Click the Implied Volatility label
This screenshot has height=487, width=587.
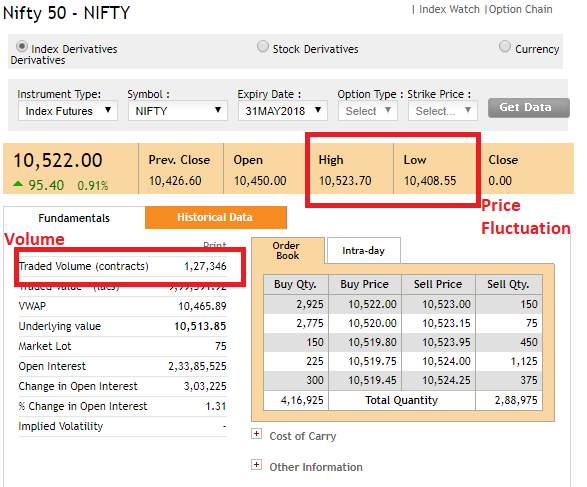(61, 426)
